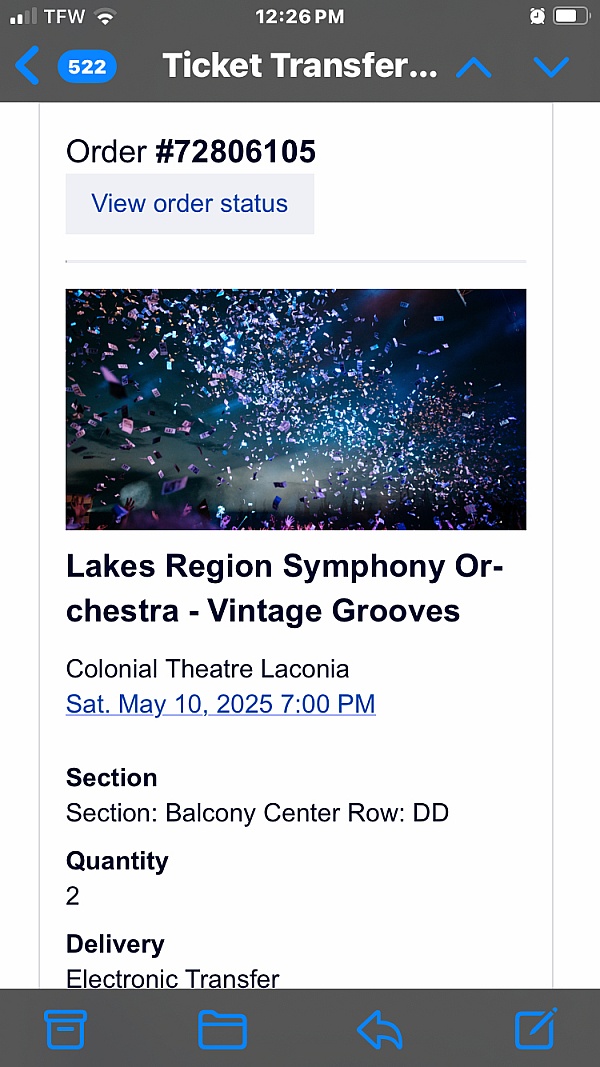Tap the back arrow to mailbox
600x1067 pixels.
pos(27,66)
